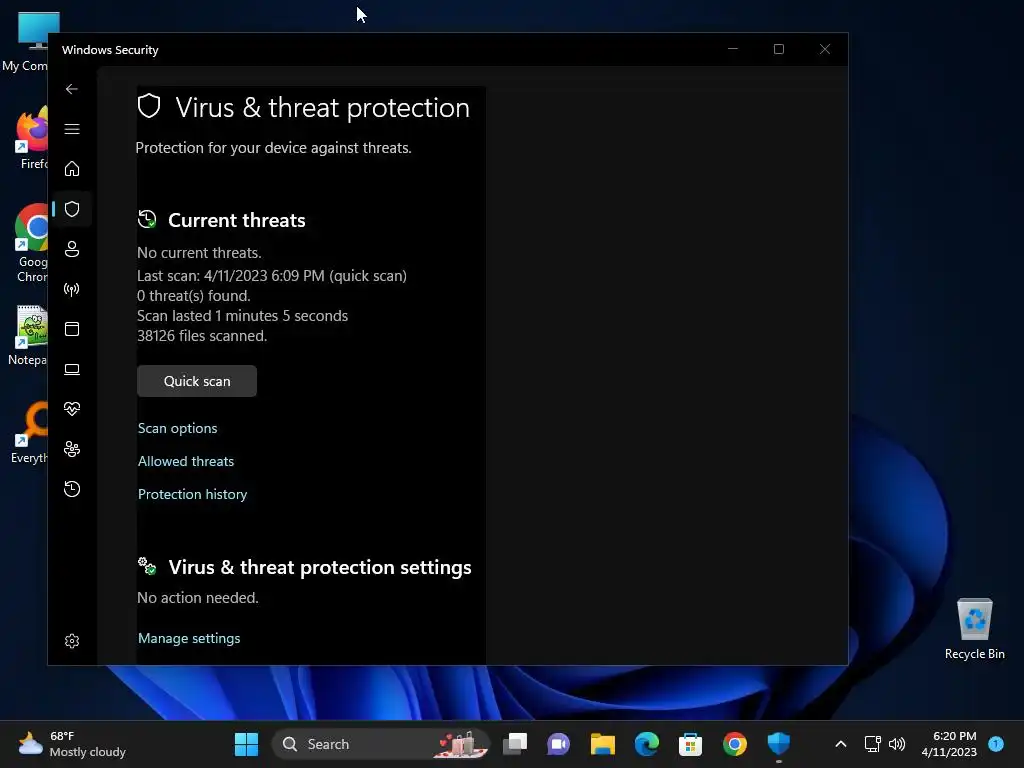Image resolution: width=1024 pixels, height=768 pixels.
Task: Open App & browser control icon
Action: [72, 328]
